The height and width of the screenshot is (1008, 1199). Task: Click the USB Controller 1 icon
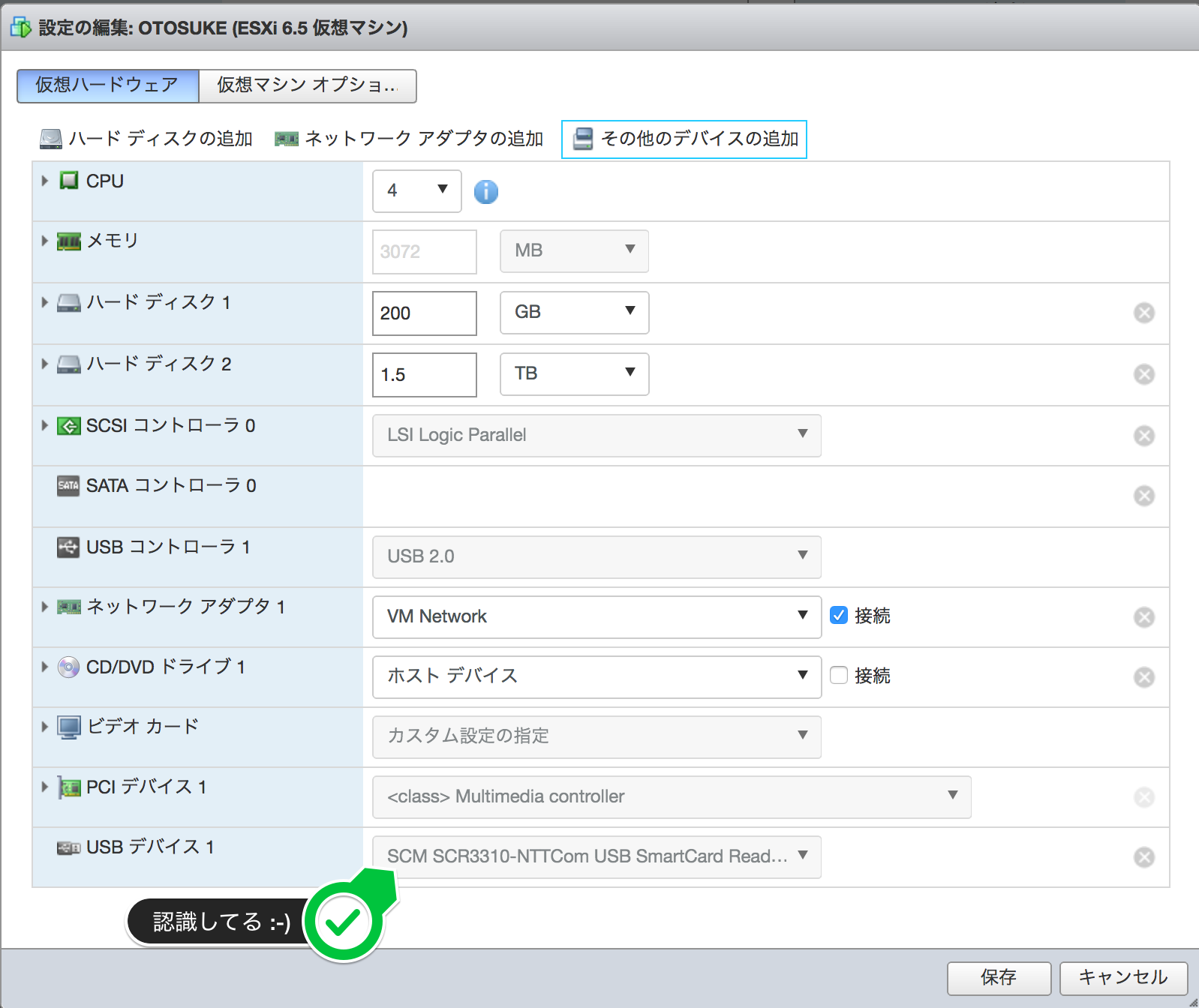(x=68, y=547)
